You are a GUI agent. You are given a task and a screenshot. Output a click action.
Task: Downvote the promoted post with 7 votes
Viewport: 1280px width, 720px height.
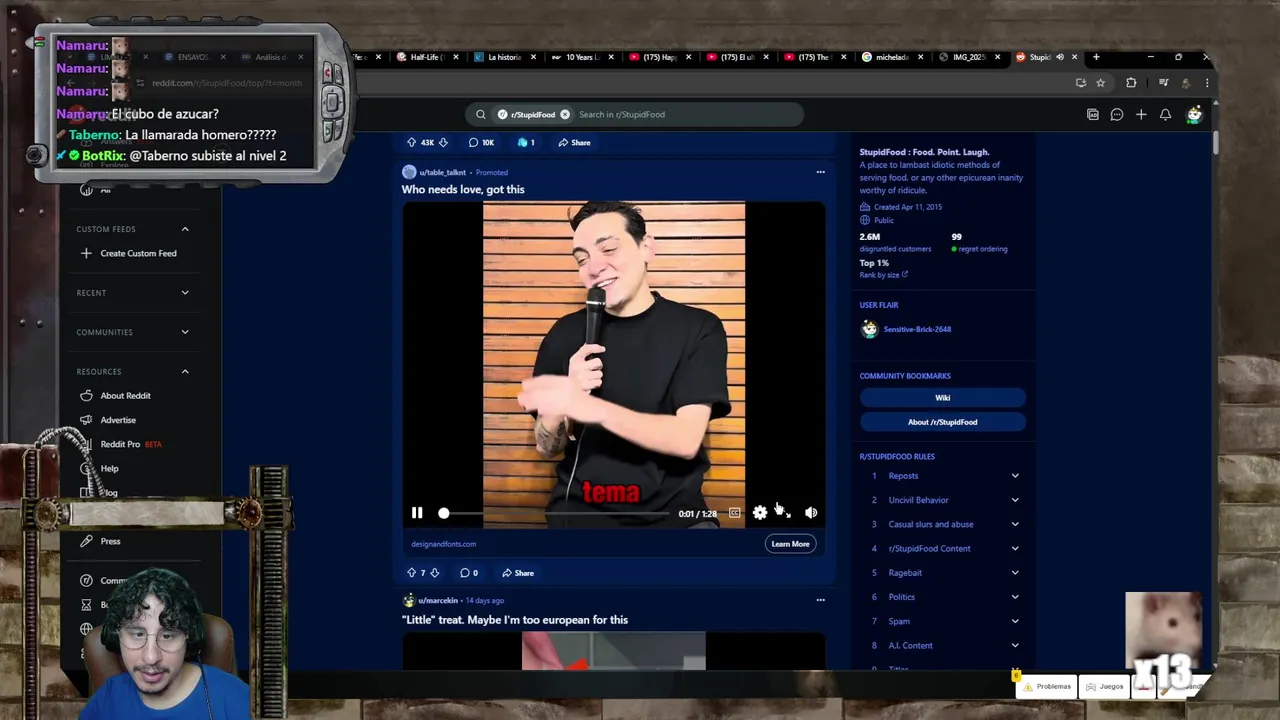click(x=434, y=573)
